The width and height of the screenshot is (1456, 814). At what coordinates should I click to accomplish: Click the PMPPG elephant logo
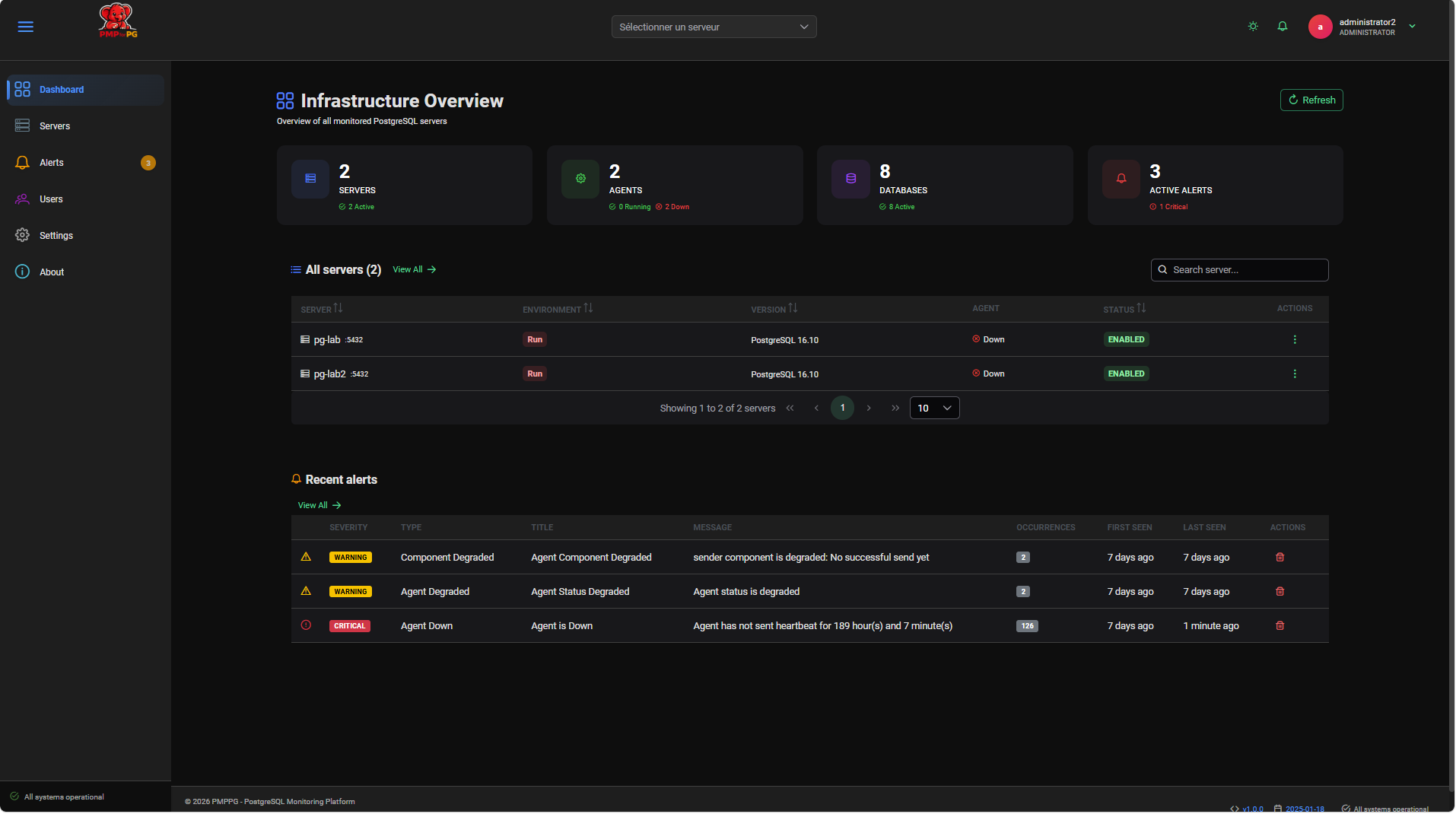coord(117,21)
